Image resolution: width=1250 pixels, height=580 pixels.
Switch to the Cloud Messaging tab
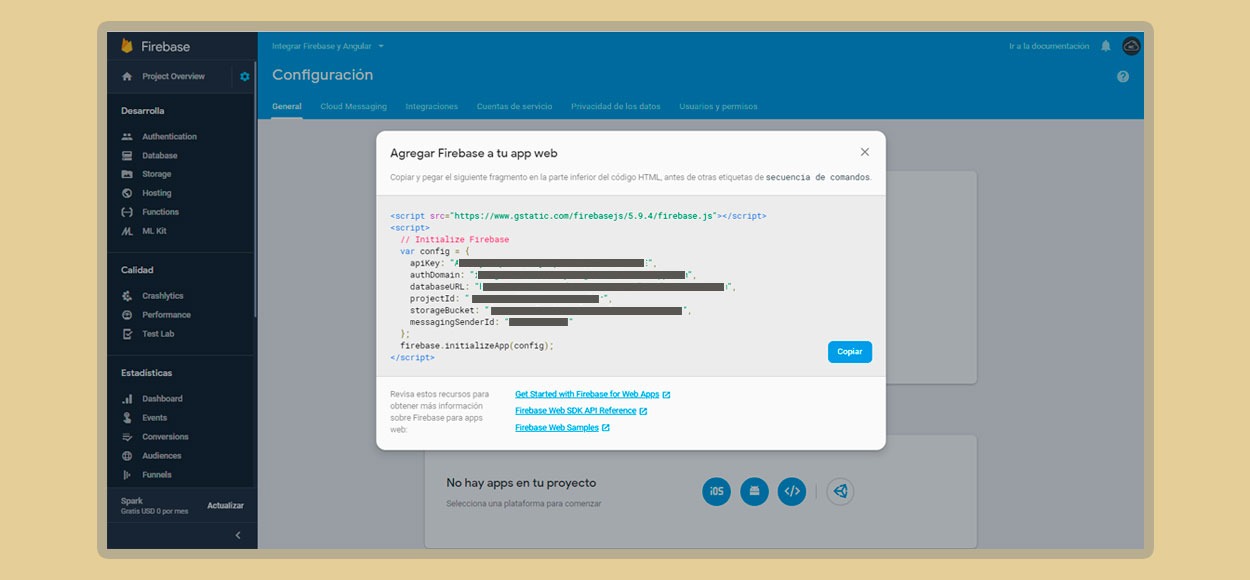353,106
